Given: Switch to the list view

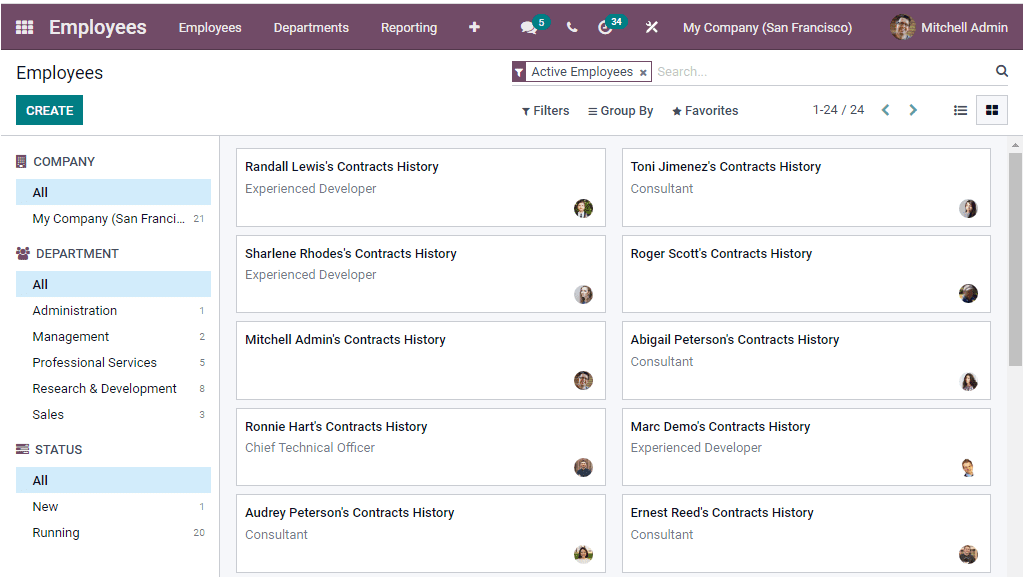Looking at the screenshot, I should click(960, 110).
